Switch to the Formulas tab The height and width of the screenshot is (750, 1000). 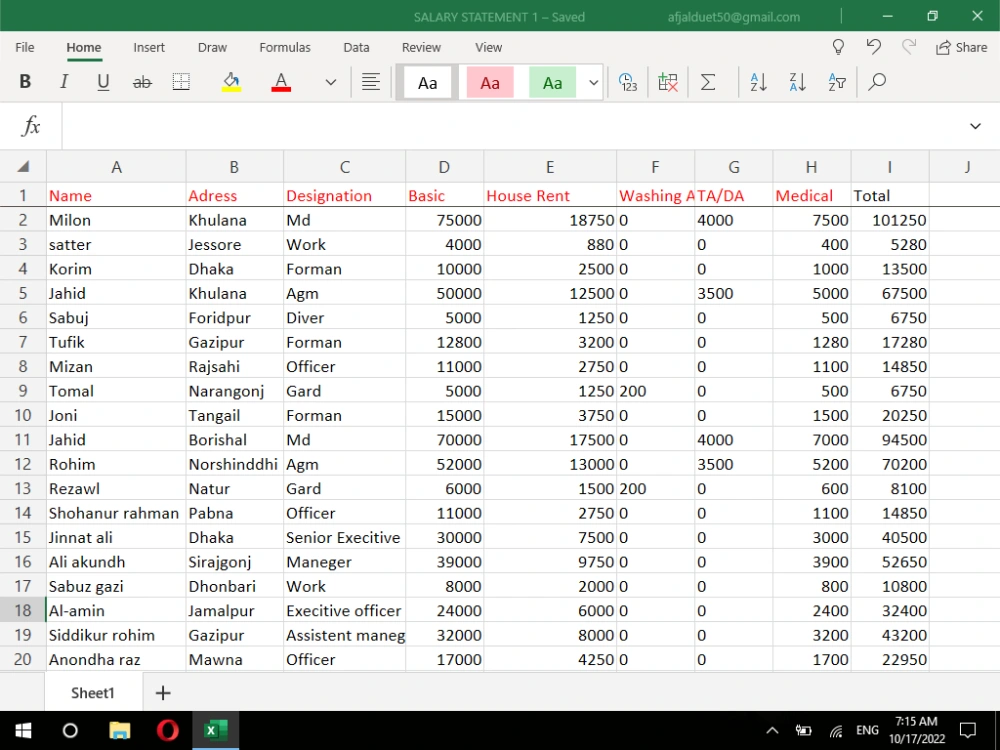pos(285,47)
